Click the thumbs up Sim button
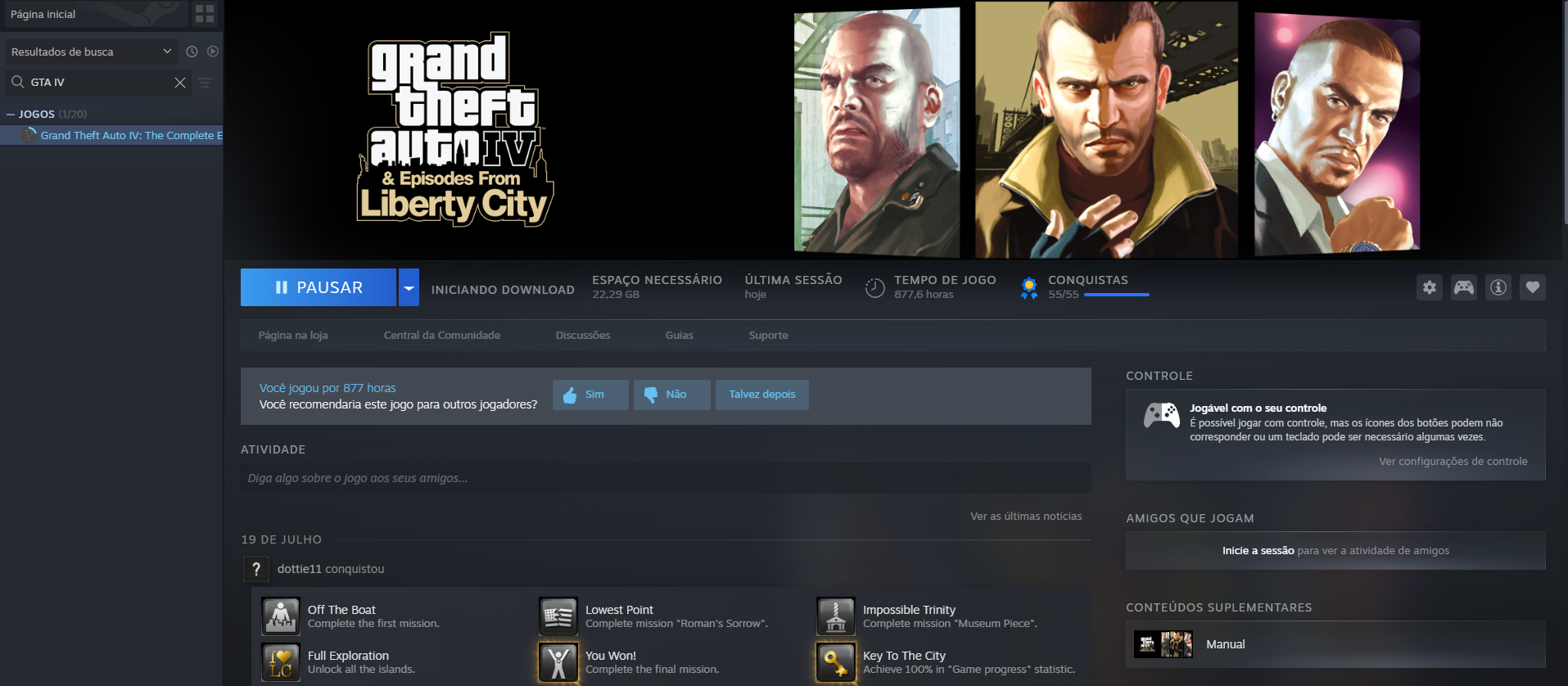Screen dimensions: 1568x686 [x=590, y=395]
